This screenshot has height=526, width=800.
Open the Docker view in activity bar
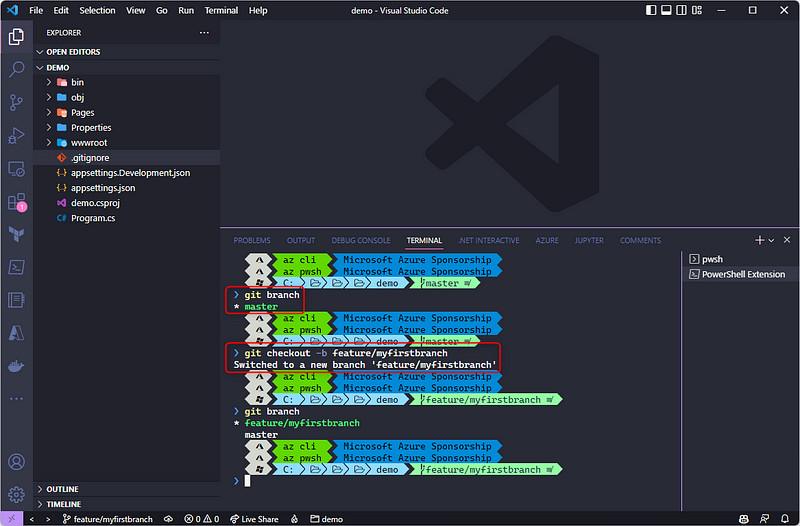[x=16, y=365]
